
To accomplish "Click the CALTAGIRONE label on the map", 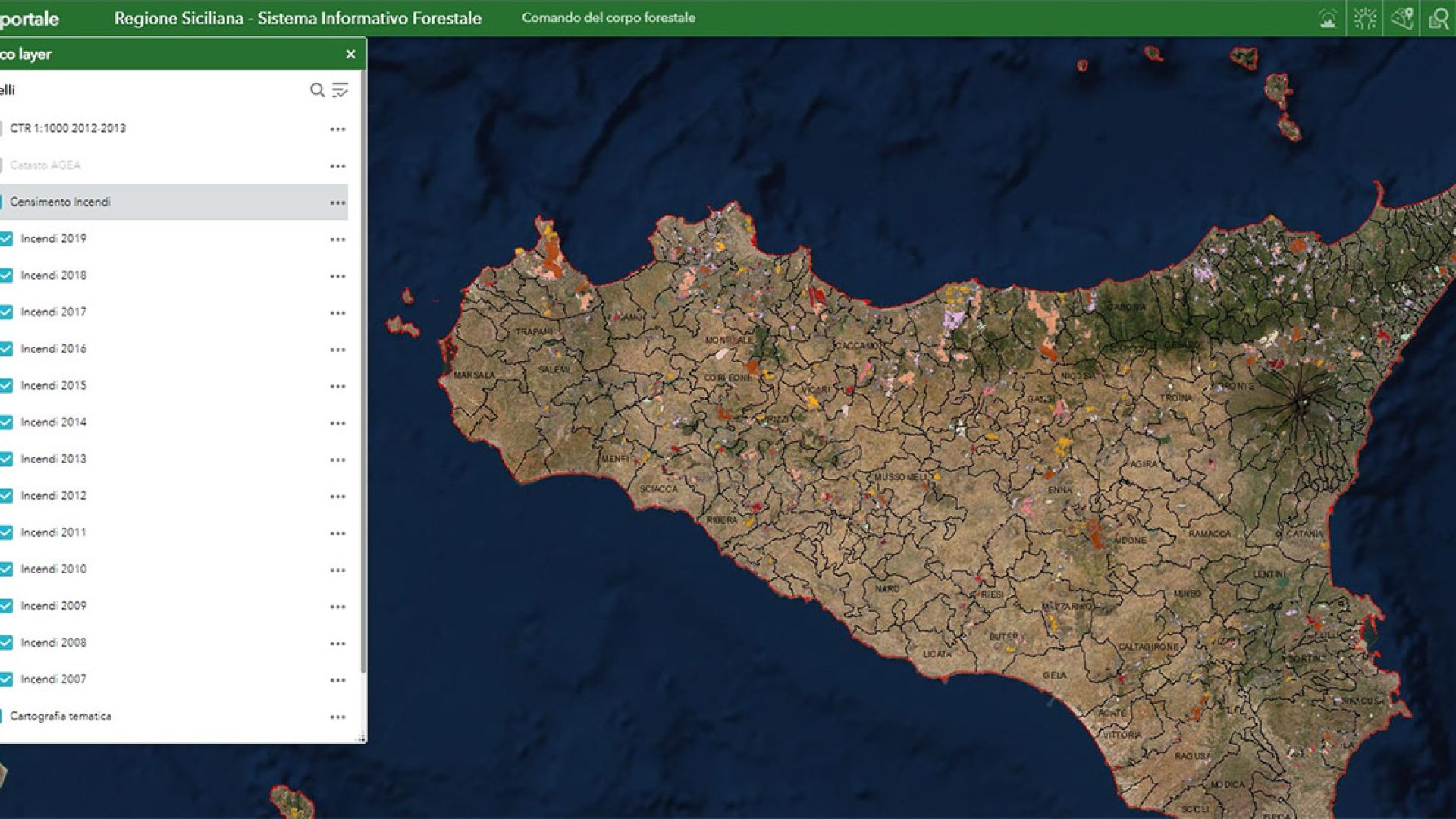I will [x=1148, y=647].
